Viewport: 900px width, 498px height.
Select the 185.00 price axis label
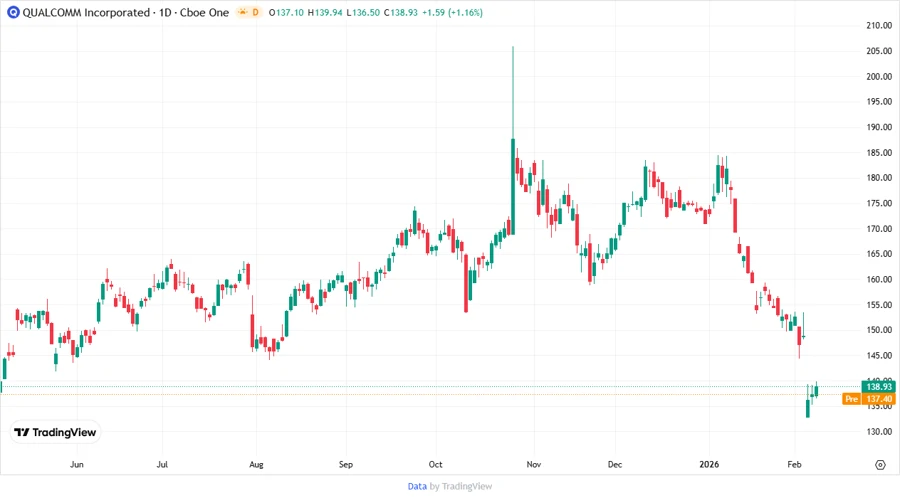point(879,153)
